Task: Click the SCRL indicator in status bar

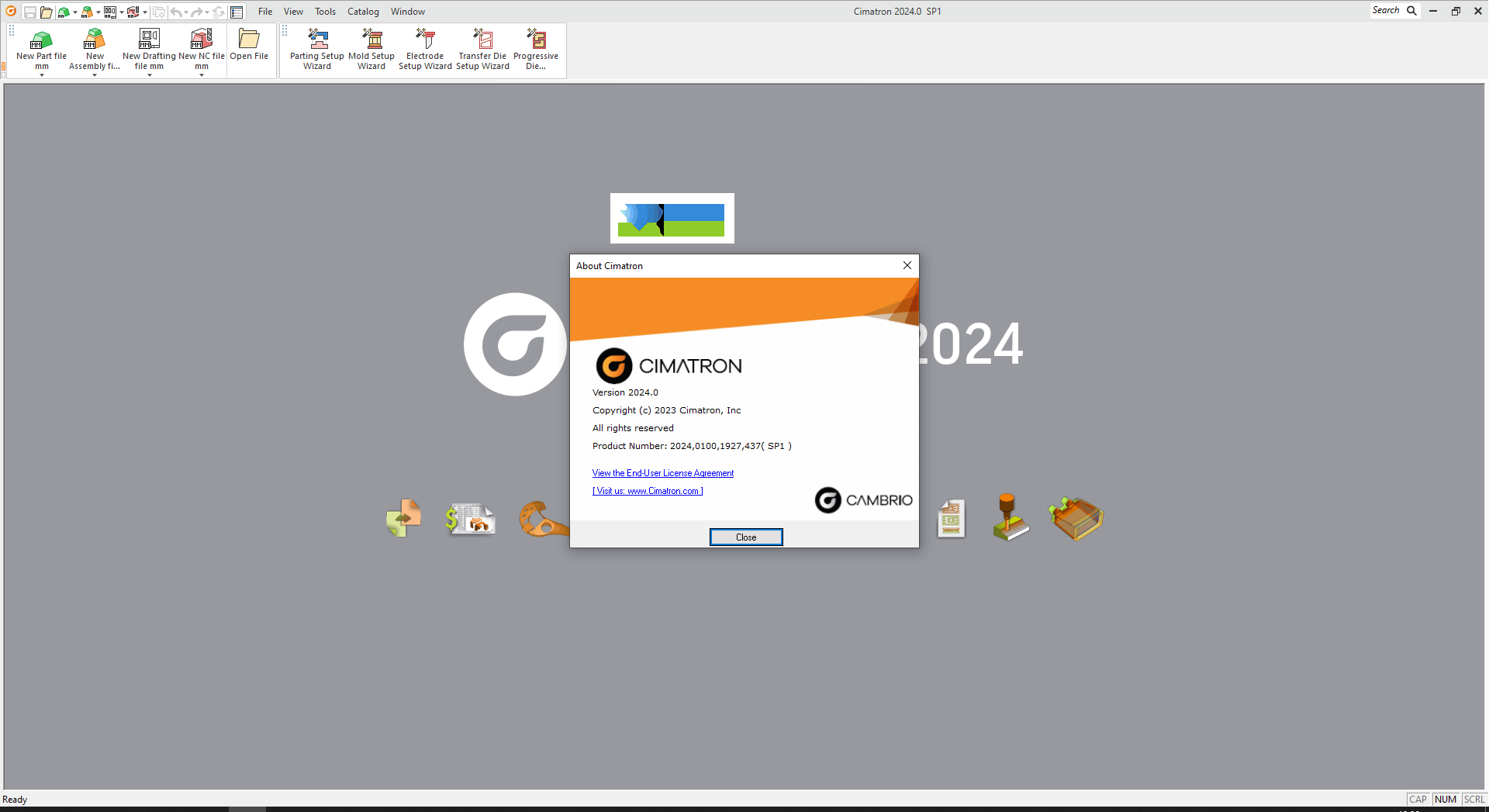Action: tap(1474, 800)
